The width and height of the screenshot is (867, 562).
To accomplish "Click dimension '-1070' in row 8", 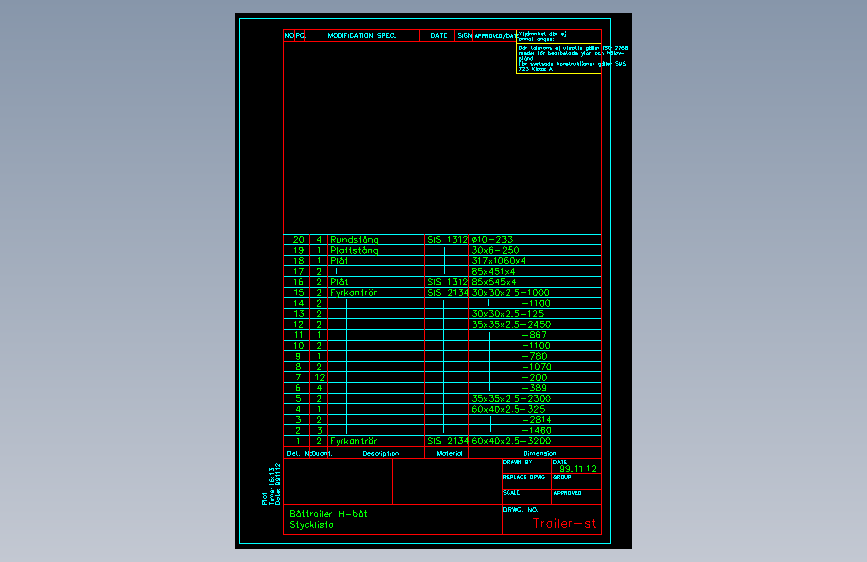I will 536,367.
